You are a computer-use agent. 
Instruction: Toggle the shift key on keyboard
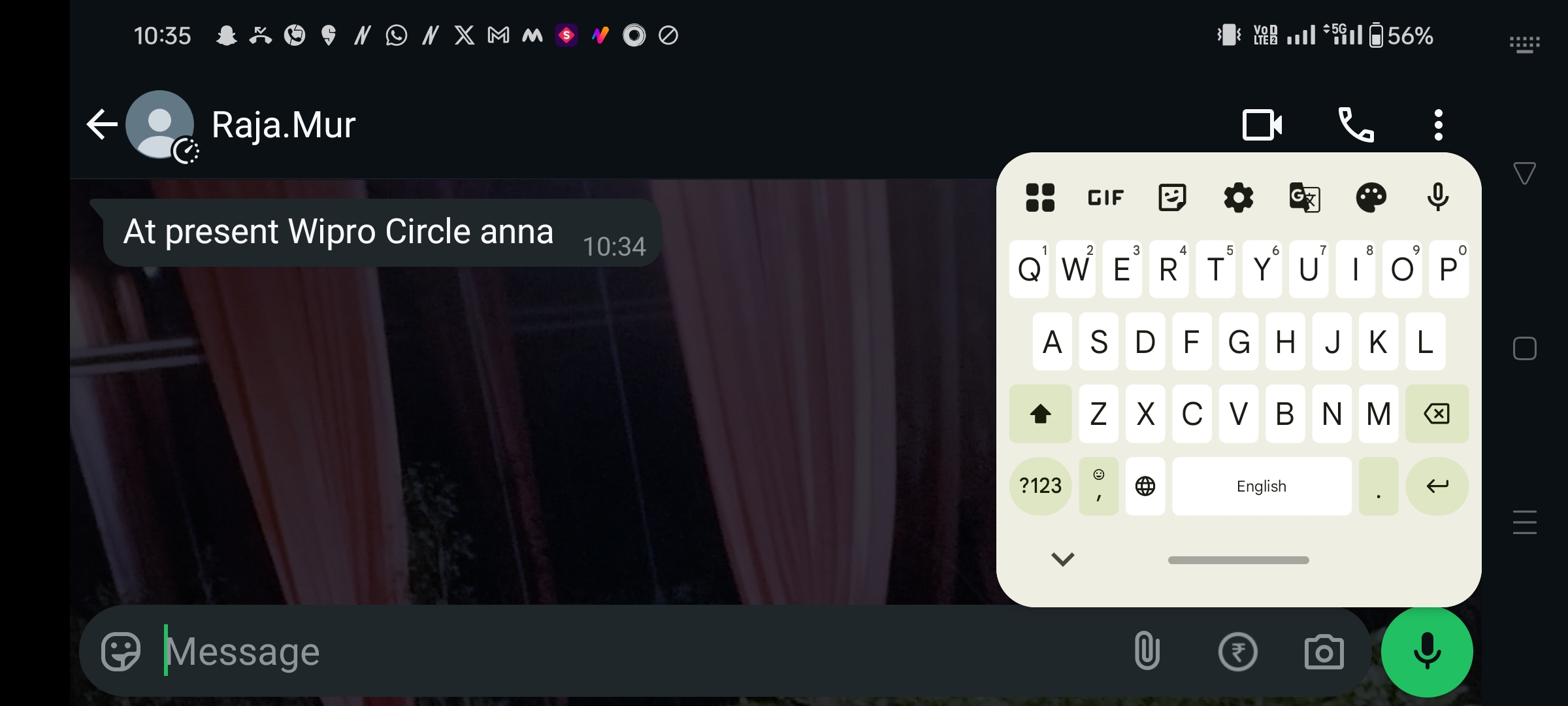point(1040,414)
